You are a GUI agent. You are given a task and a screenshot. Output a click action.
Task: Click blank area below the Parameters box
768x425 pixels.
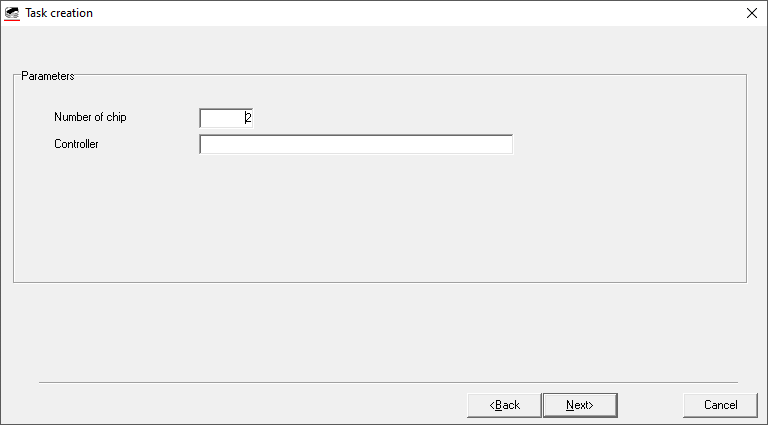(380, 330)
